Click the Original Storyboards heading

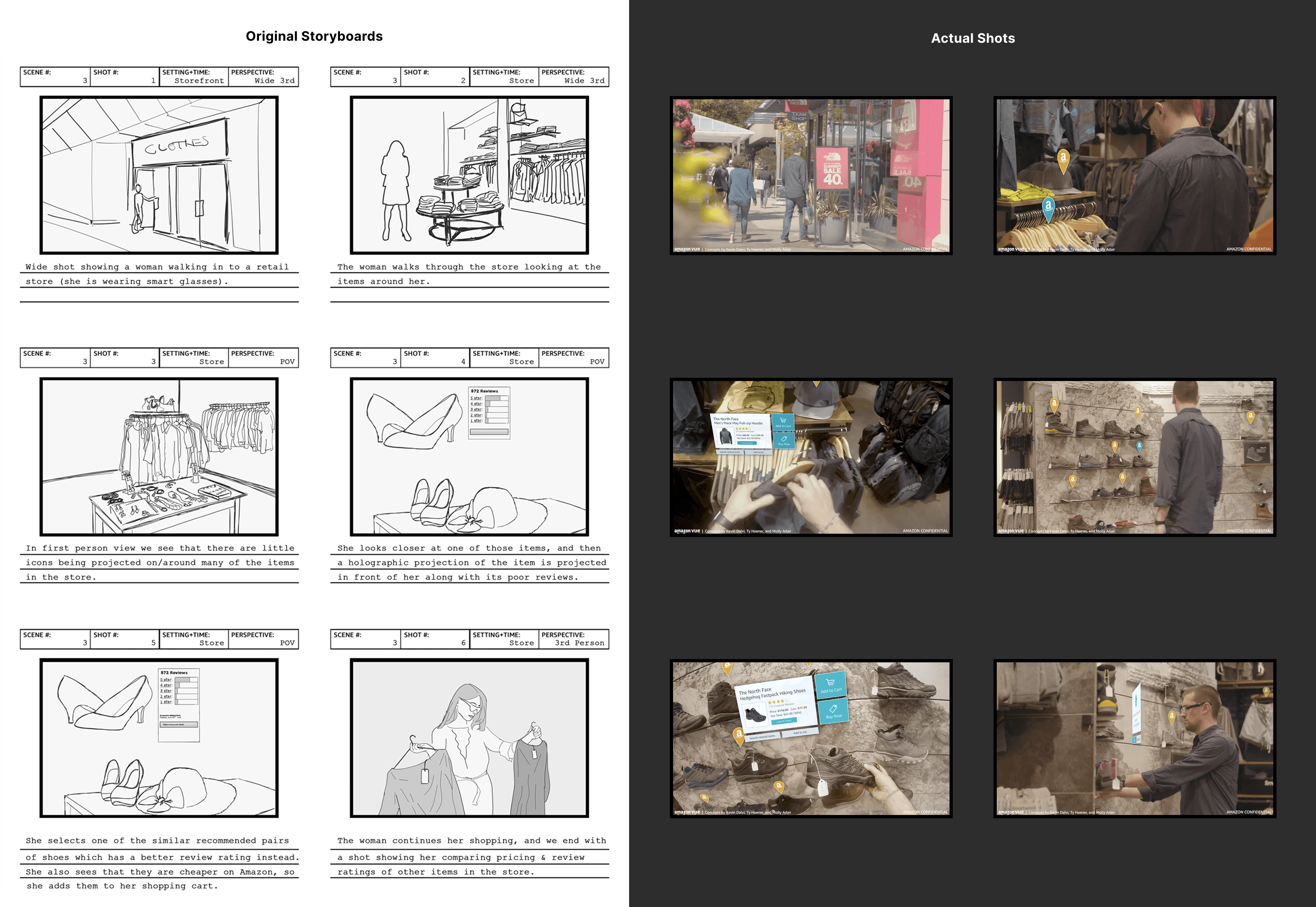click(x=314, y=36)
